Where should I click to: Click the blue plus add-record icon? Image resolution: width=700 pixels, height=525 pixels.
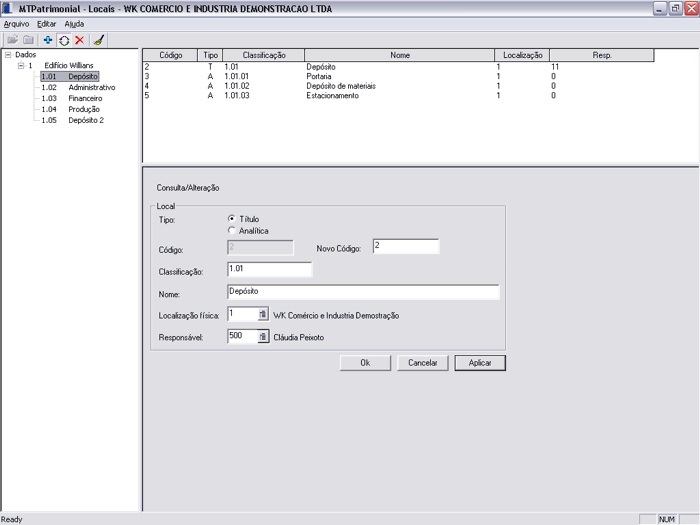coord(47,40)
